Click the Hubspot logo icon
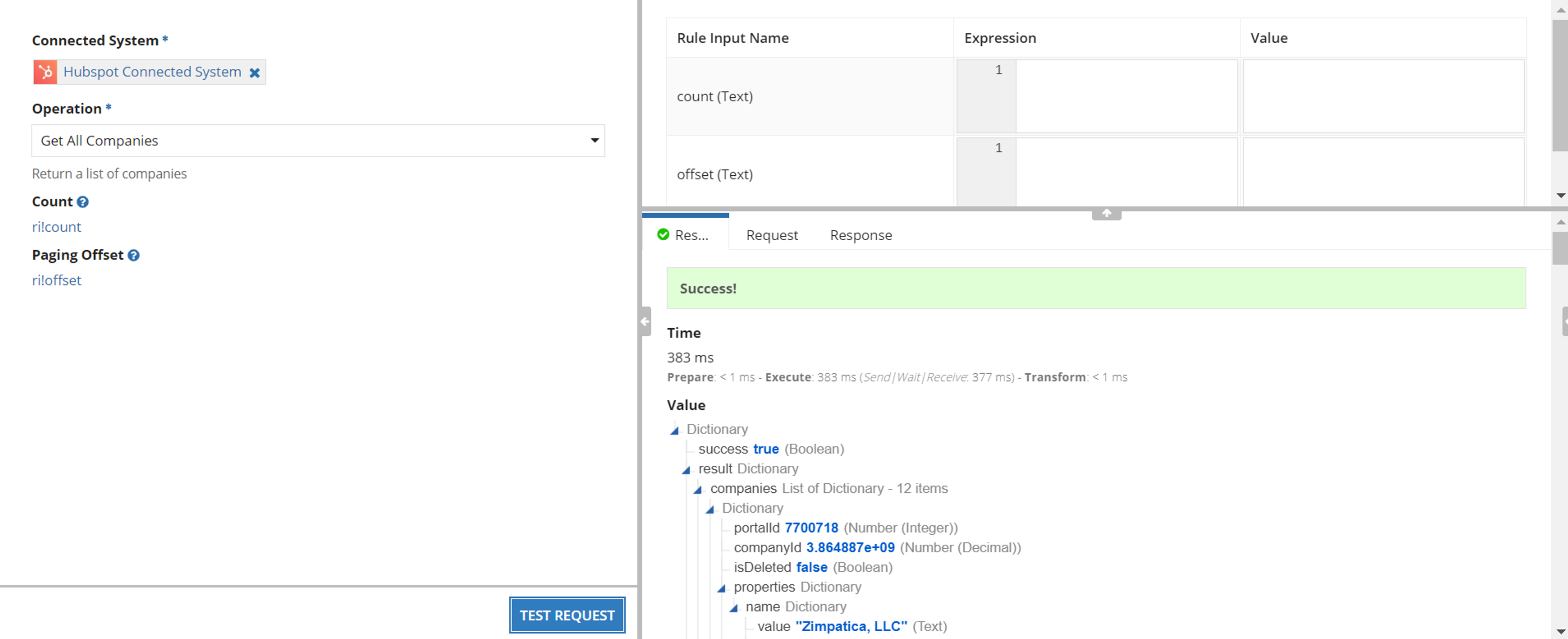 pos(45,72)
